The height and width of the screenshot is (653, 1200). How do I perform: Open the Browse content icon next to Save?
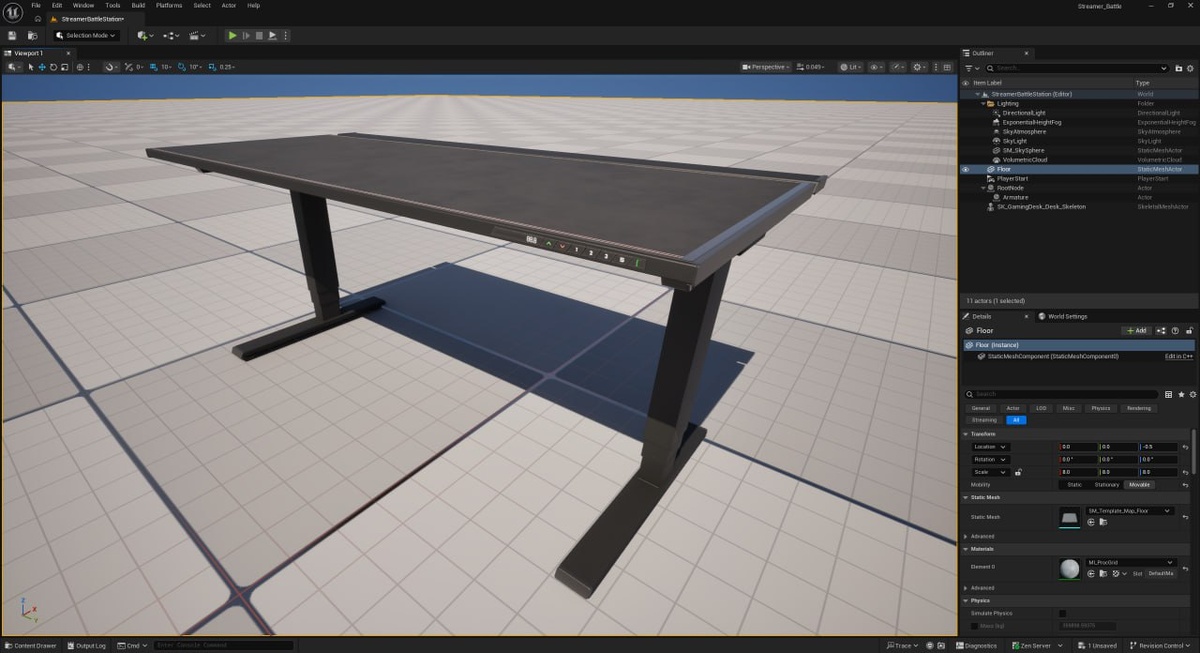coord(33,35)
